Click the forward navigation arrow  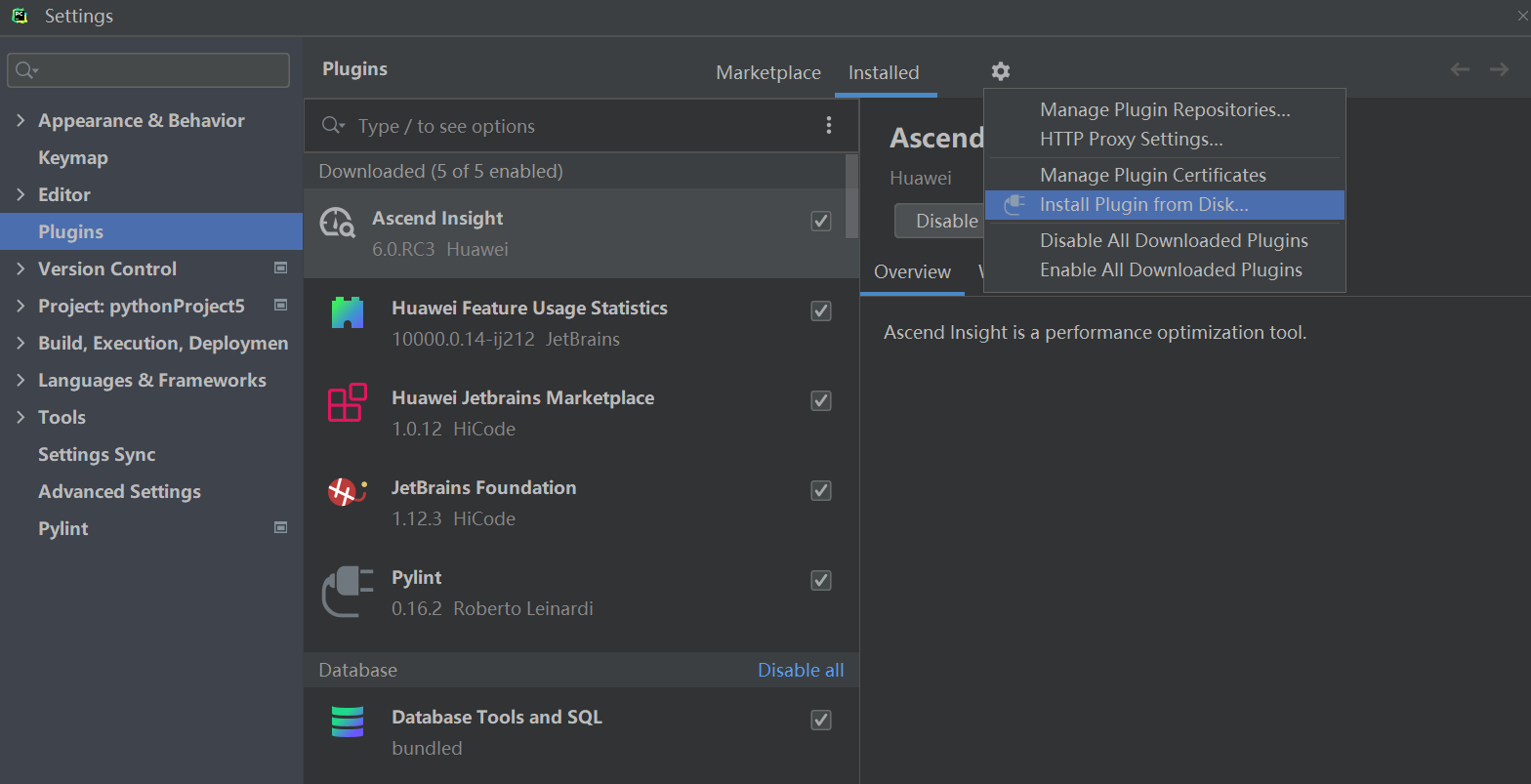point(1499,69)
